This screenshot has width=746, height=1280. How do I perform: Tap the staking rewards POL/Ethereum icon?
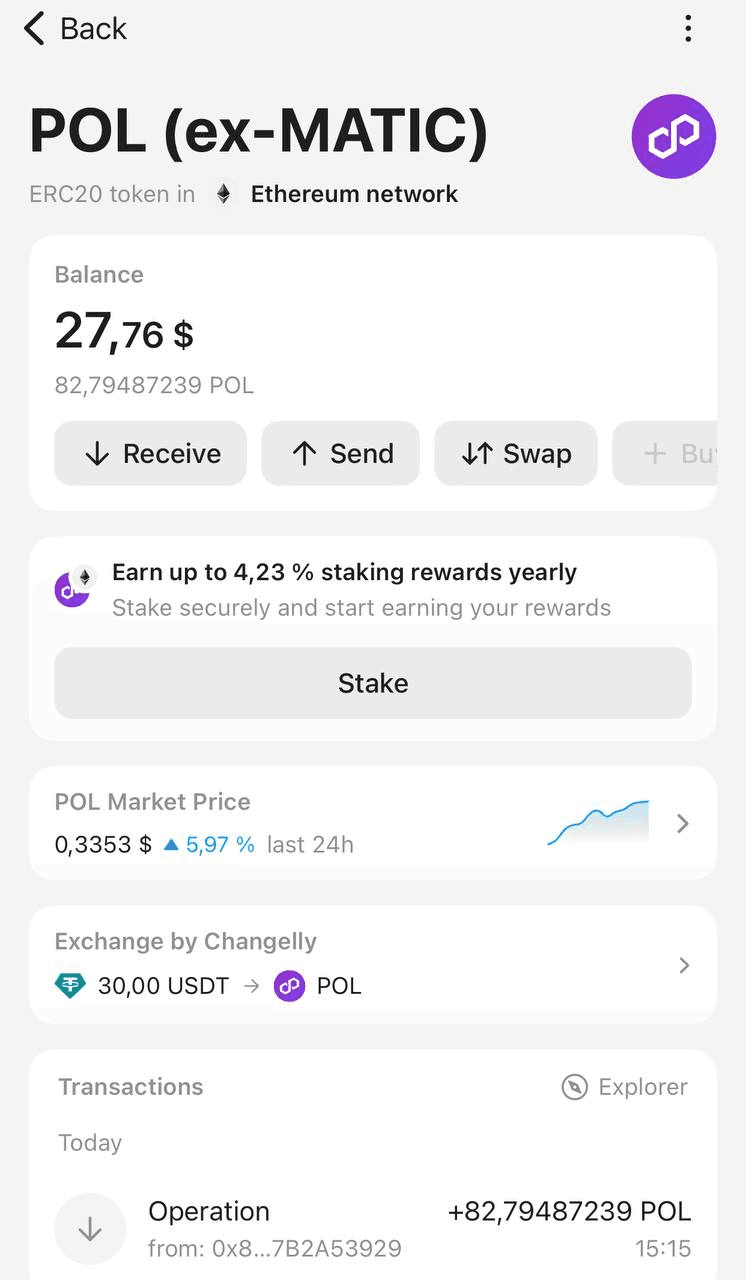[74, 586]
